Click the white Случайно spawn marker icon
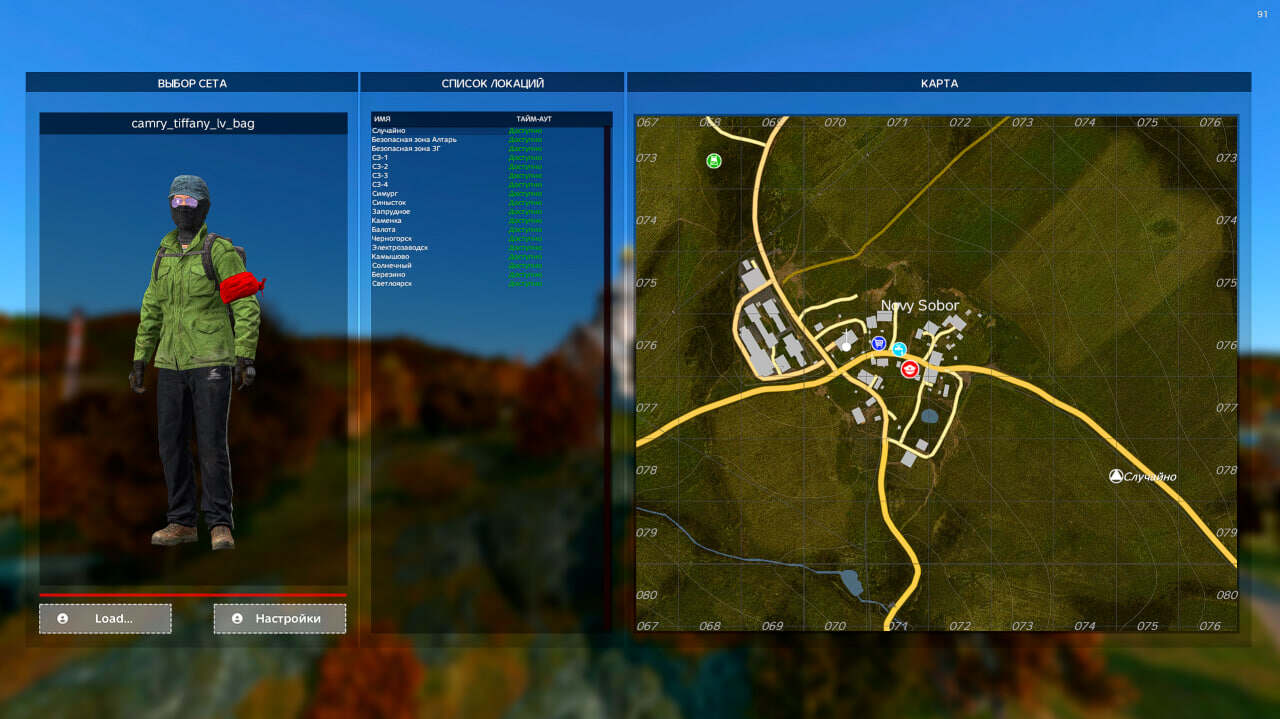This screenshot has height=719, width=1280. (1115, 476)
